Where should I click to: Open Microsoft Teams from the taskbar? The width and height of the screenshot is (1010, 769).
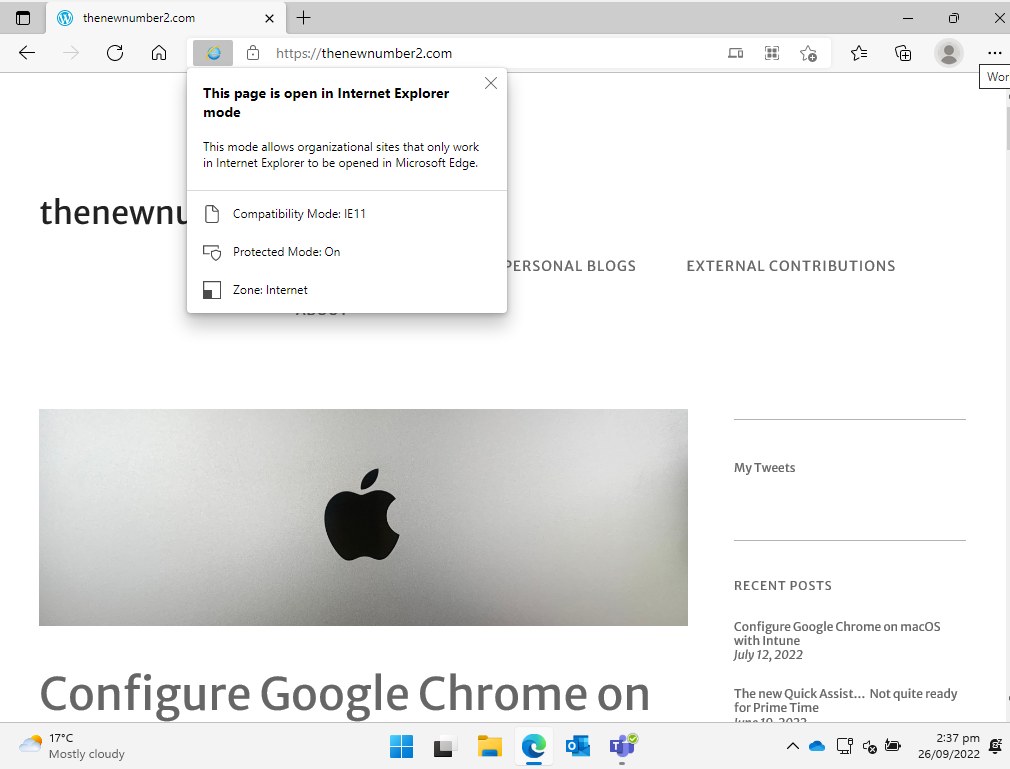coord(622,746)
